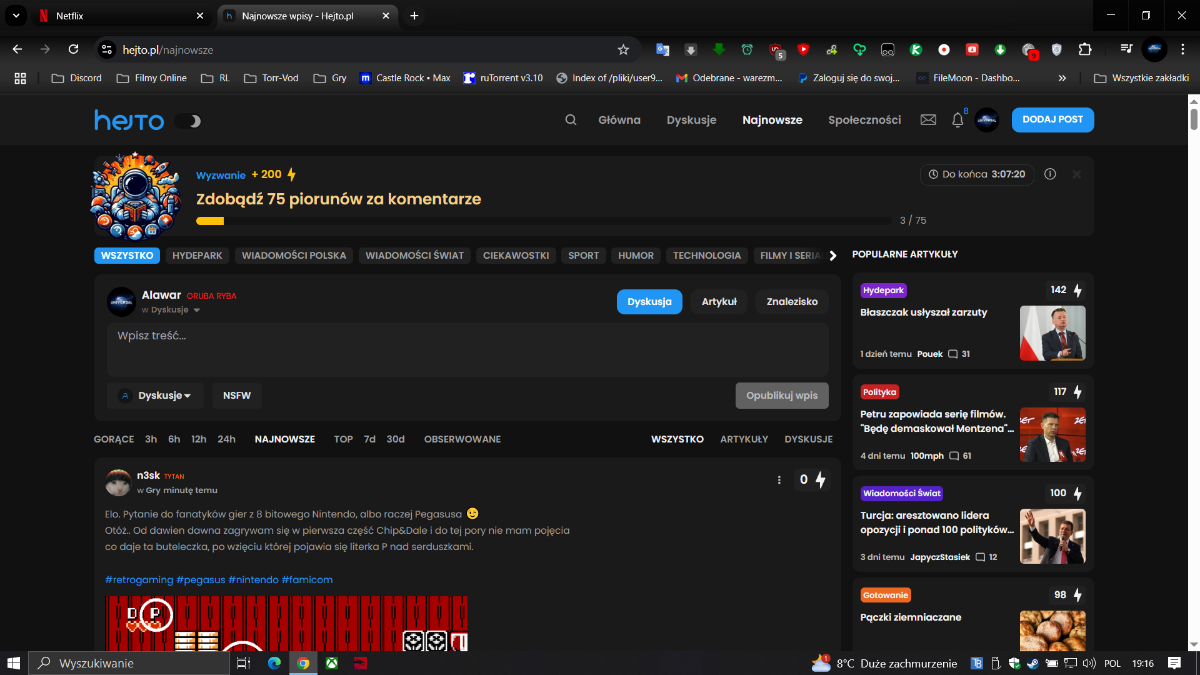Bookmark this page with the star icon
Screen dimensions: 1200x675
623,49
